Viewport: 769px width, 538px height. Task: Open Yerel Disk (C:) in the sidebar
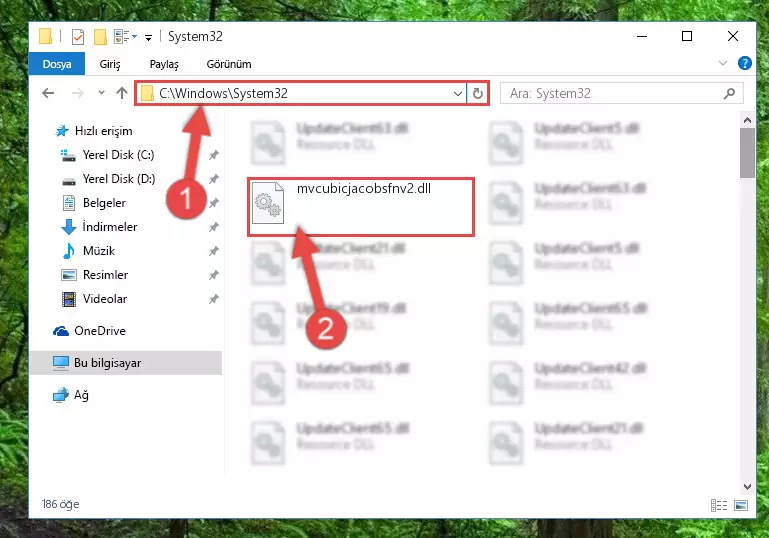[107, 155]
